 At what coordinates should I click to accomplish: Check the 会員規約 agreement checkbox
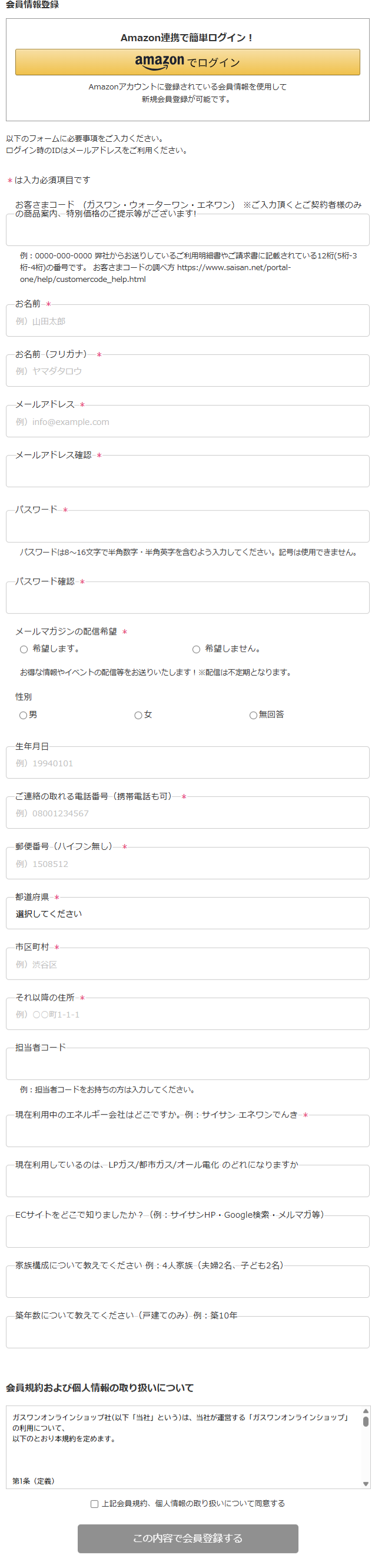pyautogui.click(x=94, y=1503)
